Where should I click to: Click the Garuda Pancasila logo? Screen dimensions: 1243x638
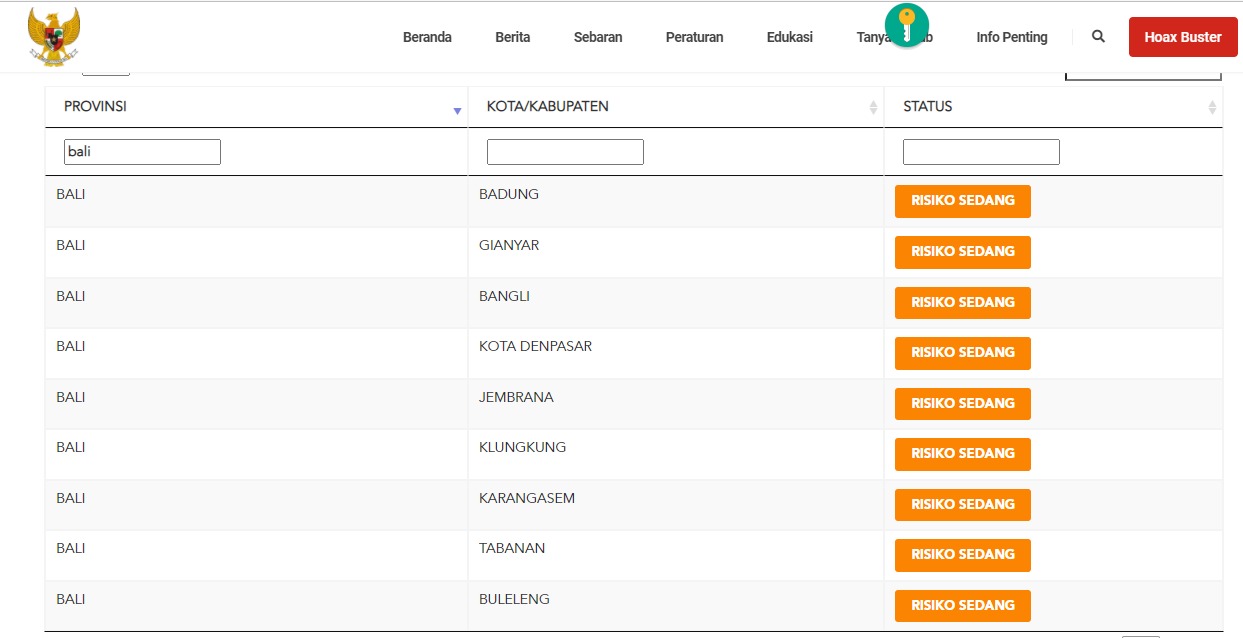click(53, 37)
